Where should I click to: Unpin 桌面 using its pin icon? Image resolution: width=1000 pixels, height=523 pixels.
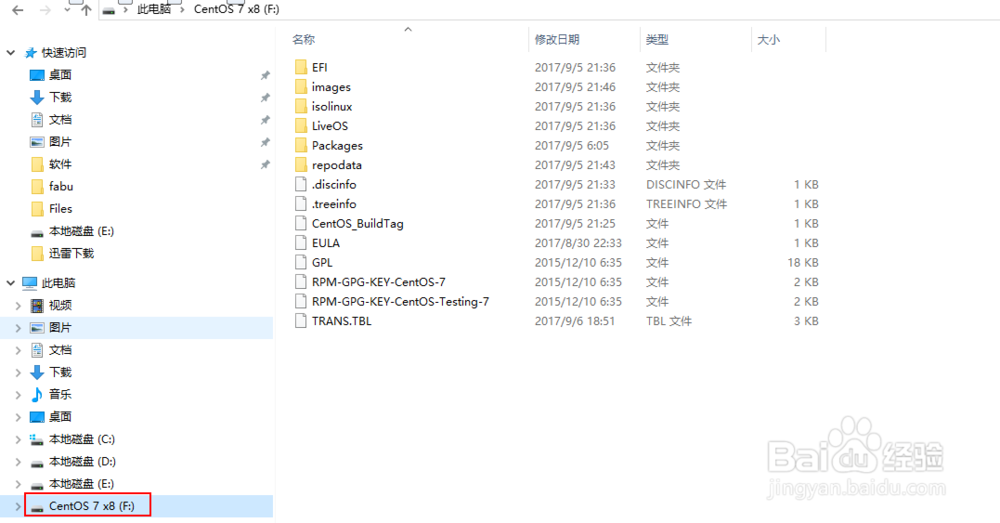265,75
